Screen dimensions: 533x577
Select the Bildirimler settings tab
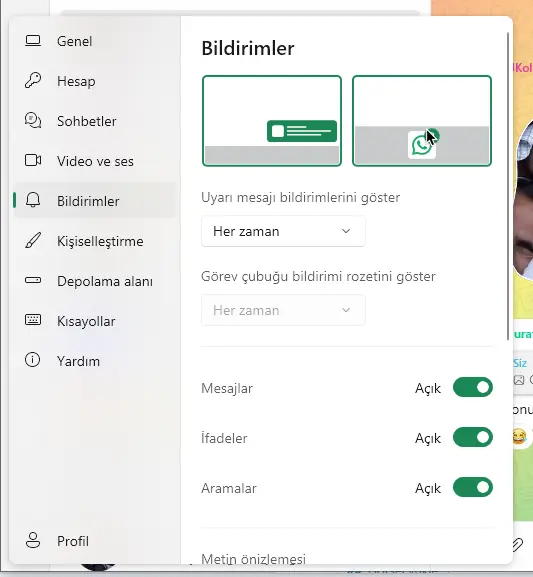pos(94,201)
